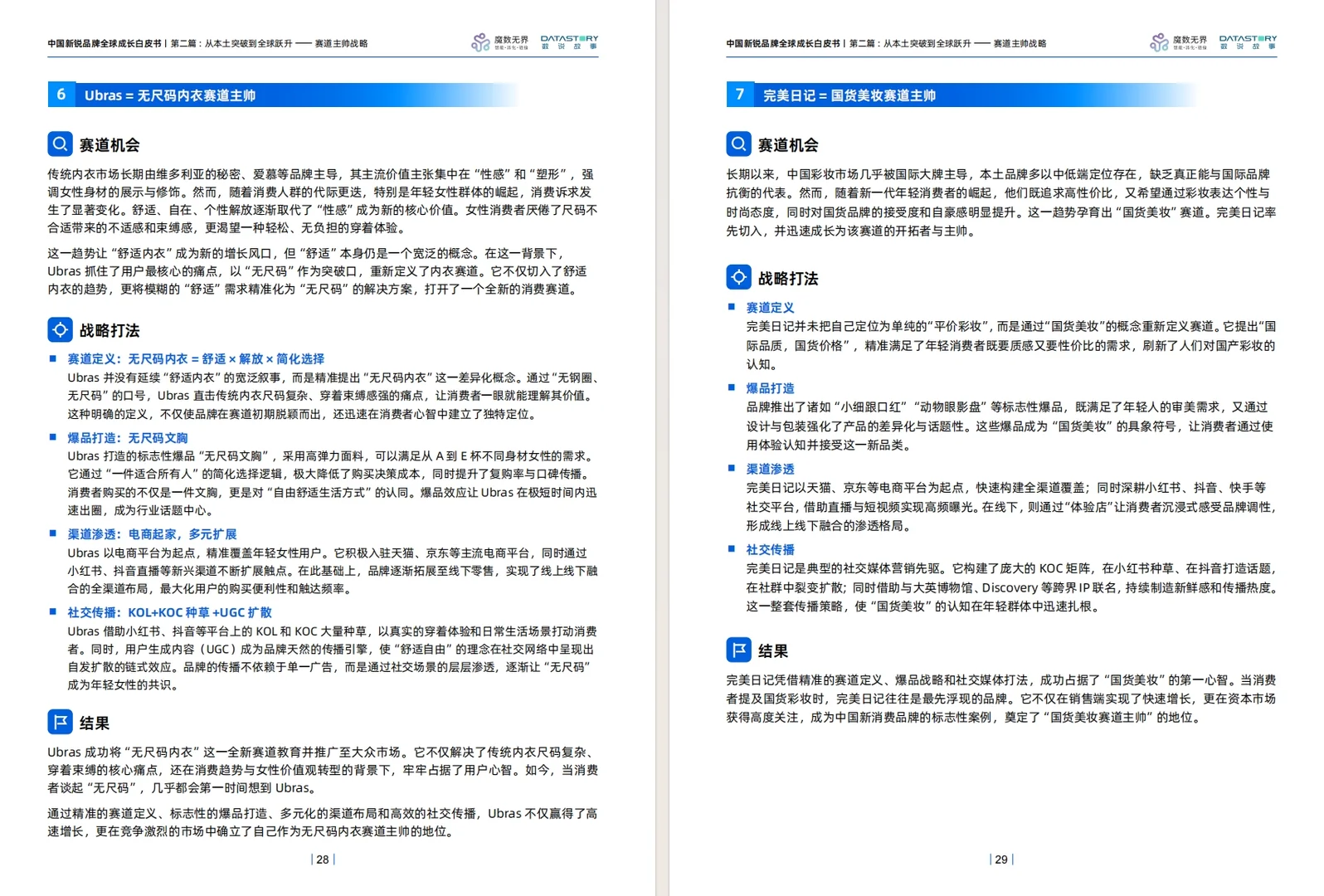This screenshot has width=1324, height=896.
Task: Click the section number 7 badge
Action: (x=740, y=95)
